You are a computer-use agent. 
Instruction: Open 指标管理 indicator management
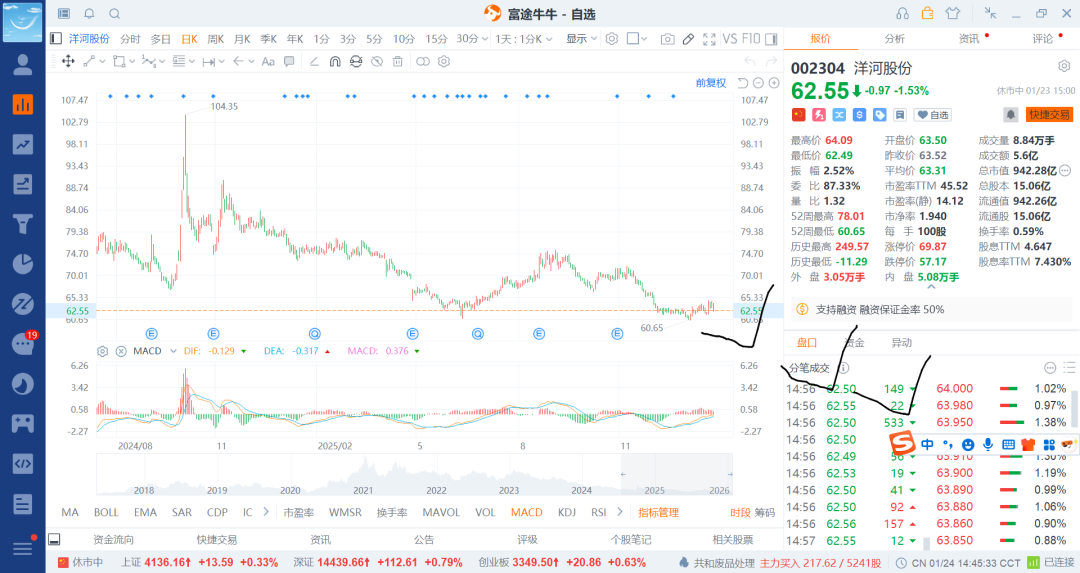pos(658,512)
